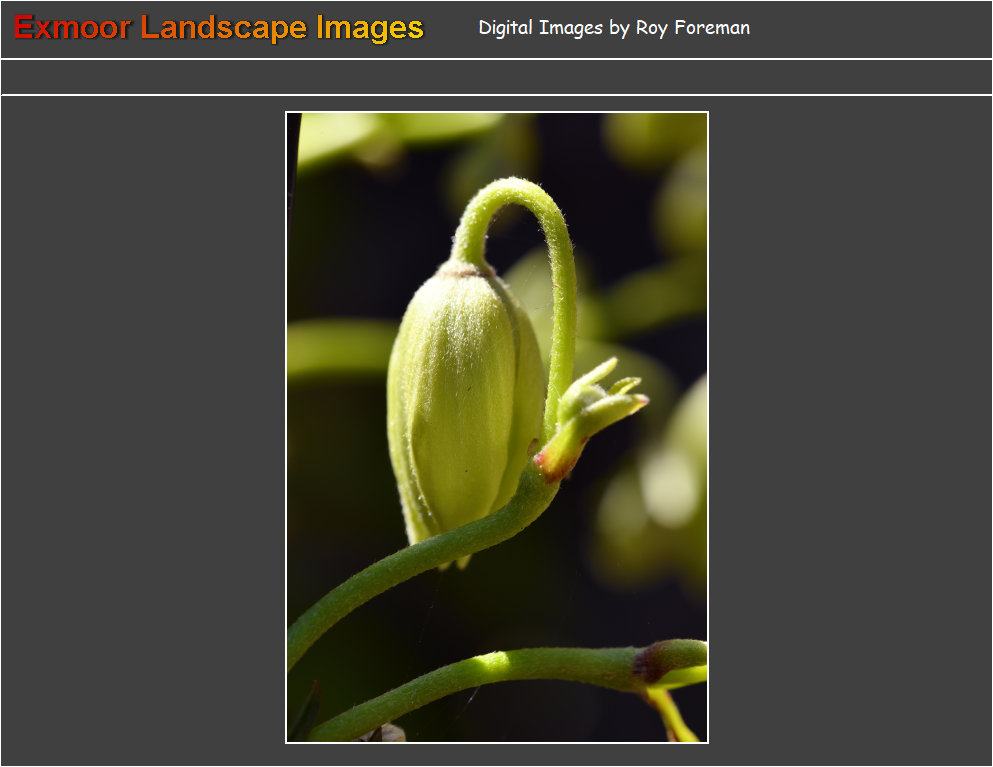Click the word "Landscape" in the header

click(x=224, y=28)
